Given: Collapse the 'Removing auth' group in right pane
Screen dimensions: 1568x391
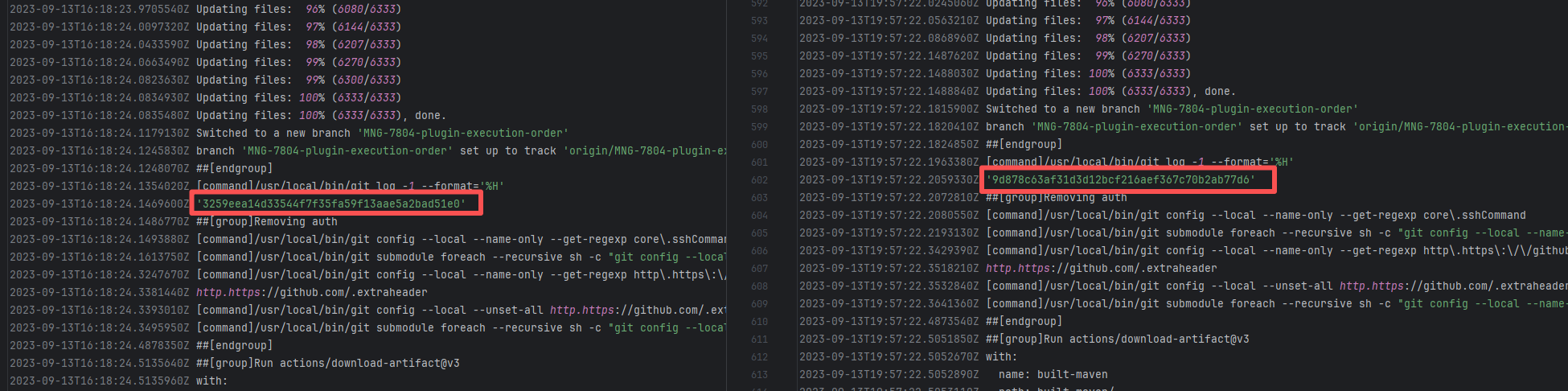Looking at the screenshot, I should click(x=1056, y=198).
